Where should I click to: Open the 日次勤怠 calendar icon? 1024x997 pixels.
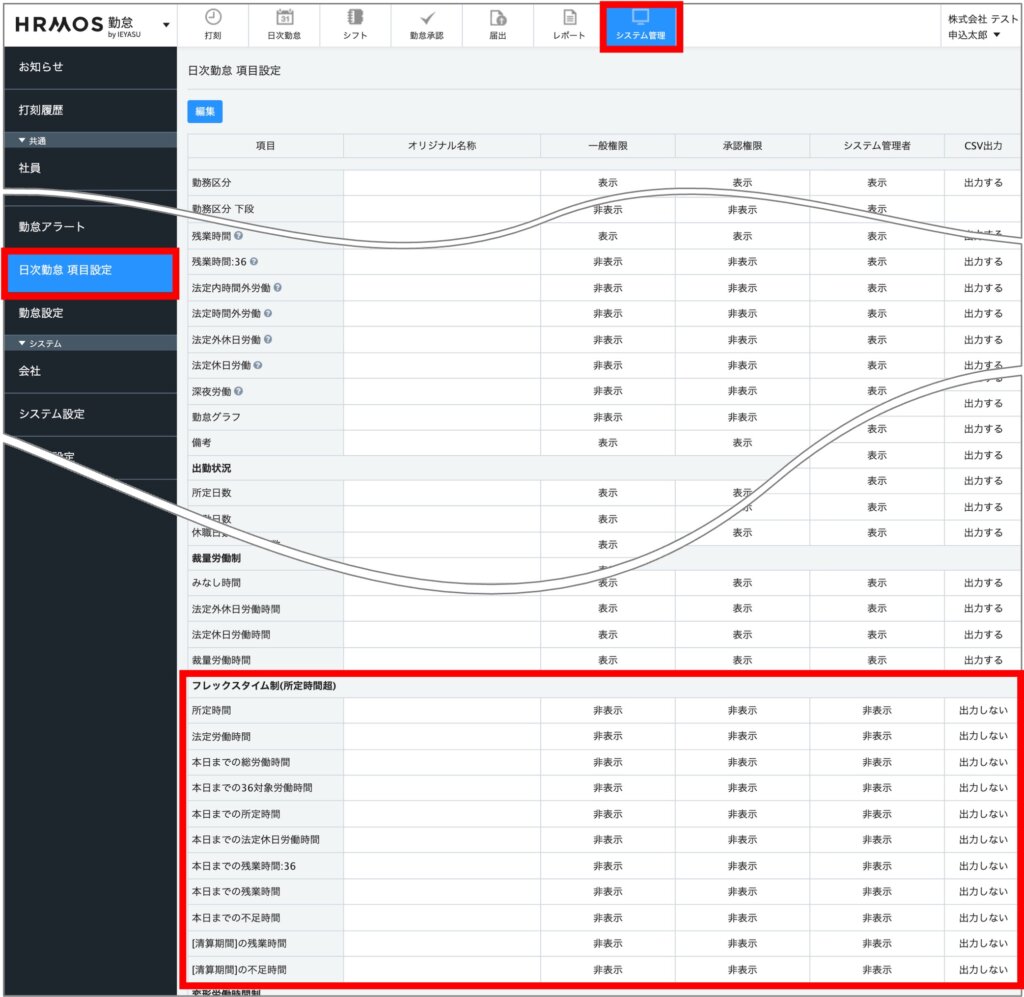(x=284, y=18)
